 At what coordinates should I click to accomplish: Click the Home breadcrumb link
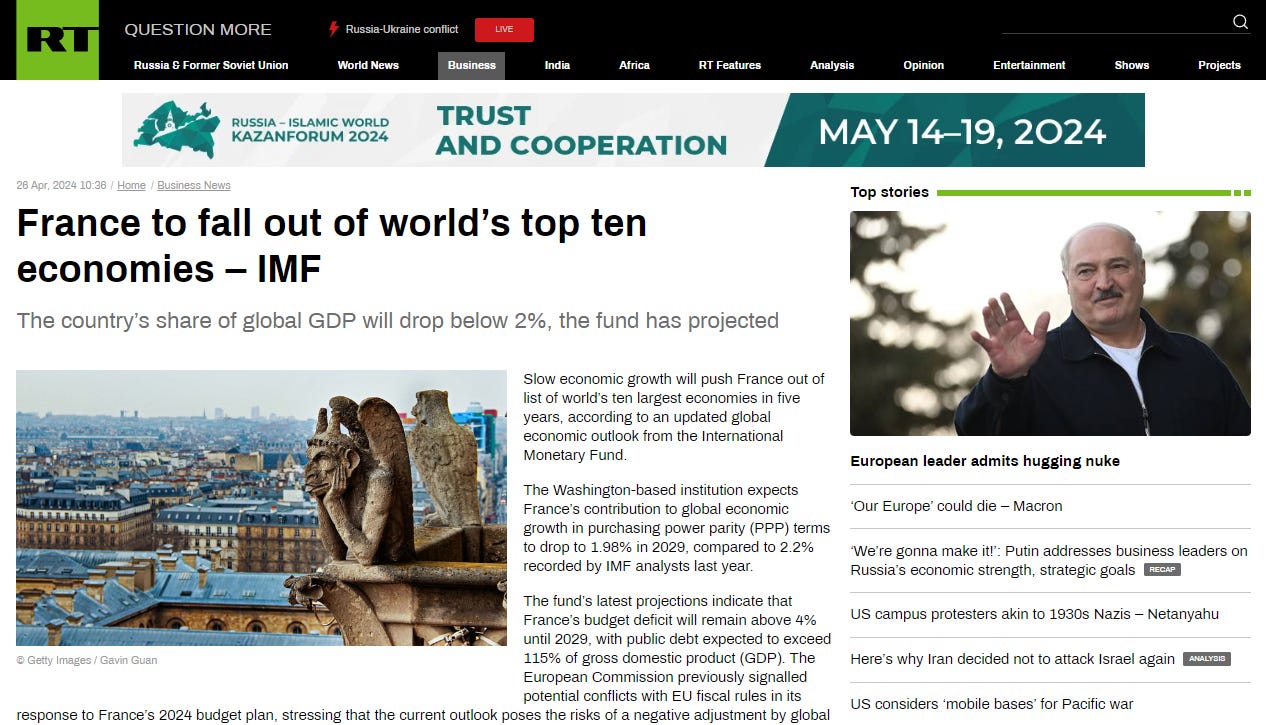point(131,185)
